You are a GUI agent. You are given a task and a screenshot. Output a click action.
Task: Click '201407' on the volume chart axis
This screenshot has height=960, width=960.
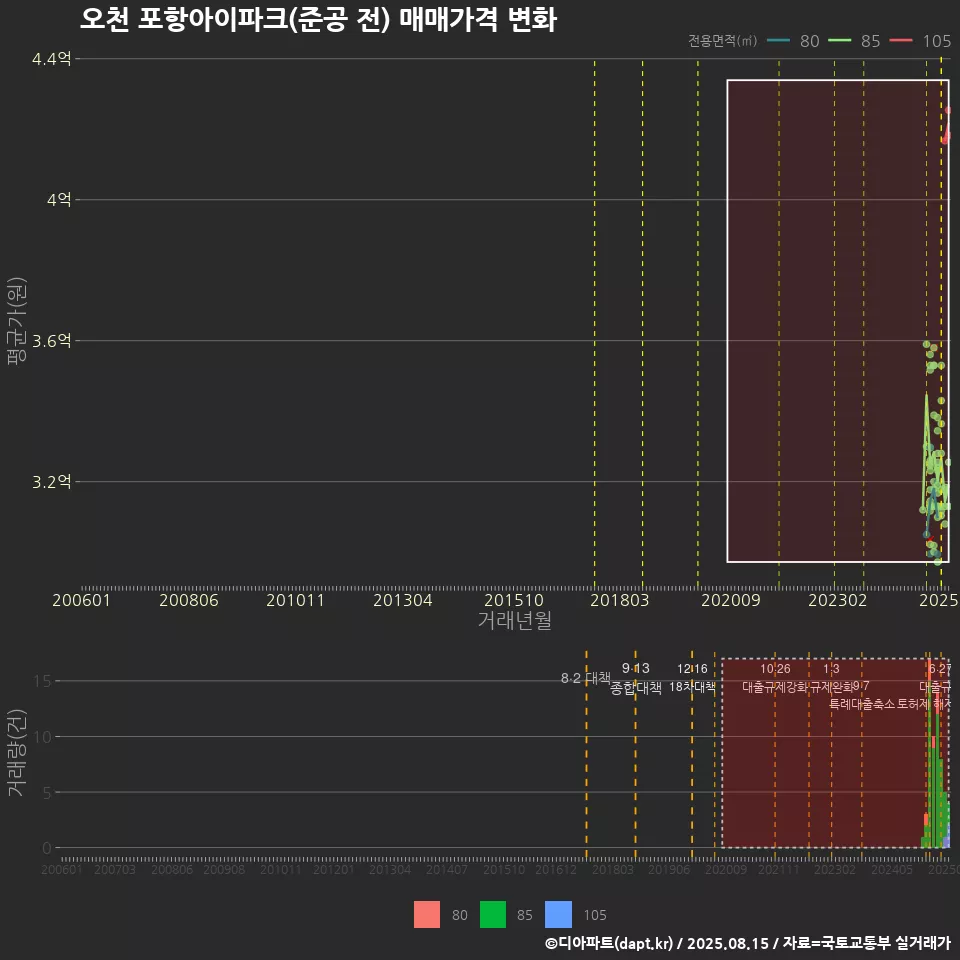(446, 869)
